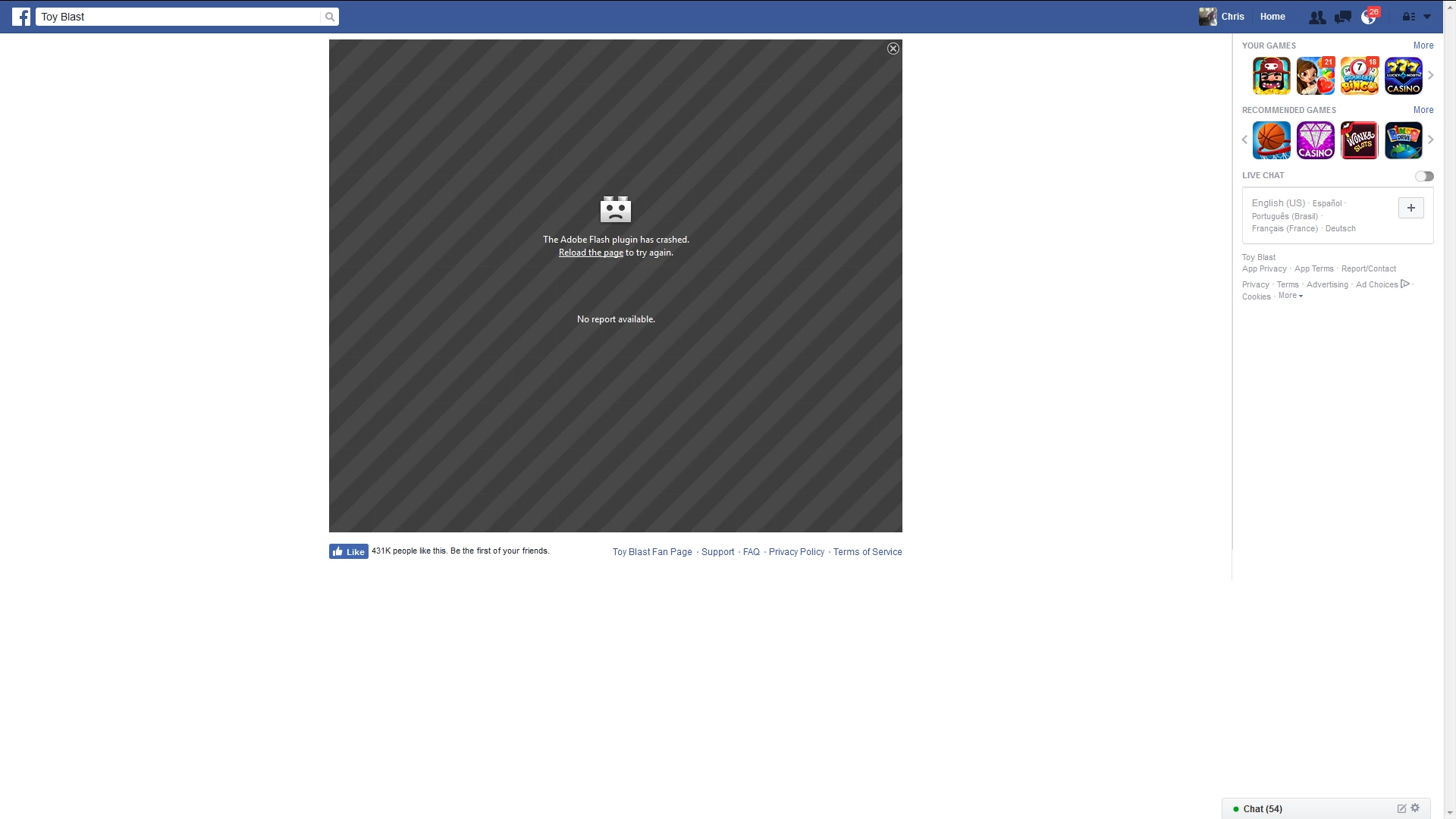This screenshot has height=819, width=1456.
Task: Click Reload the page link
Action: tap(591, 253)
